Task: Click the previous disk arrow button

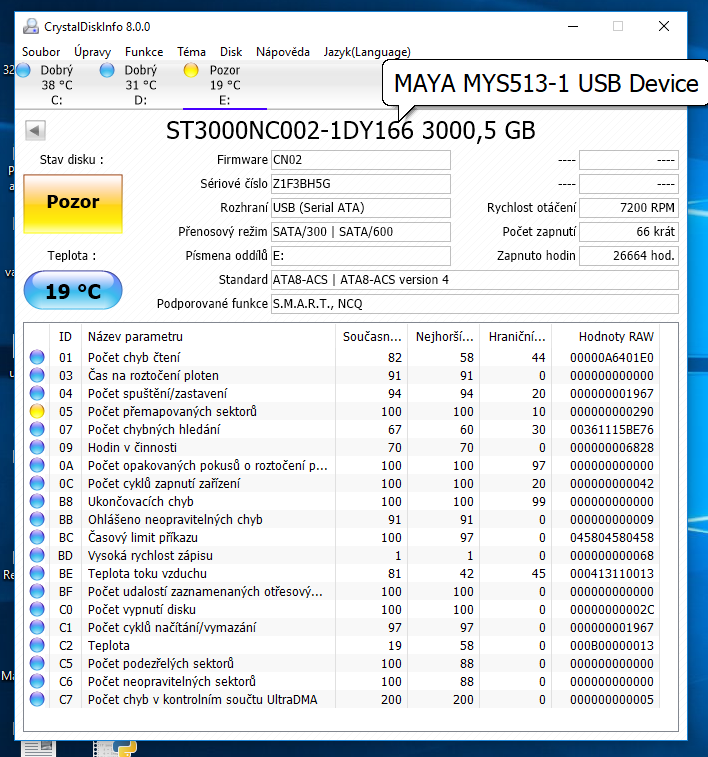Action: click(x=36, y=130)
